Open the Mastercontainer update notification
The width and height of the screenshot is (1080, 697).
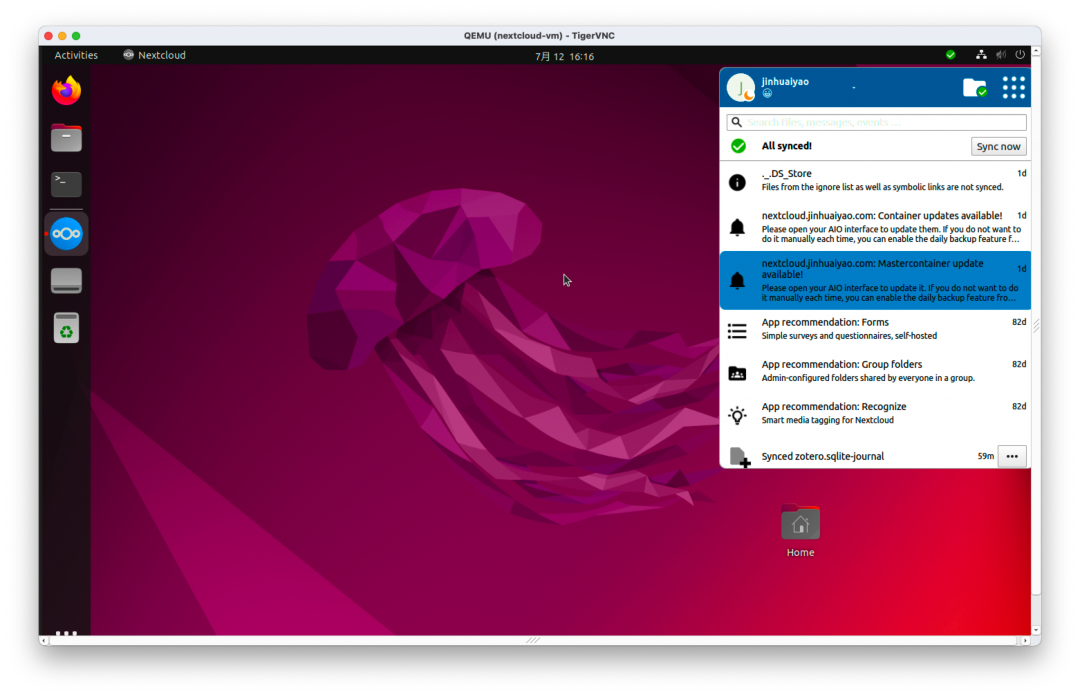(x=880, y=281)
